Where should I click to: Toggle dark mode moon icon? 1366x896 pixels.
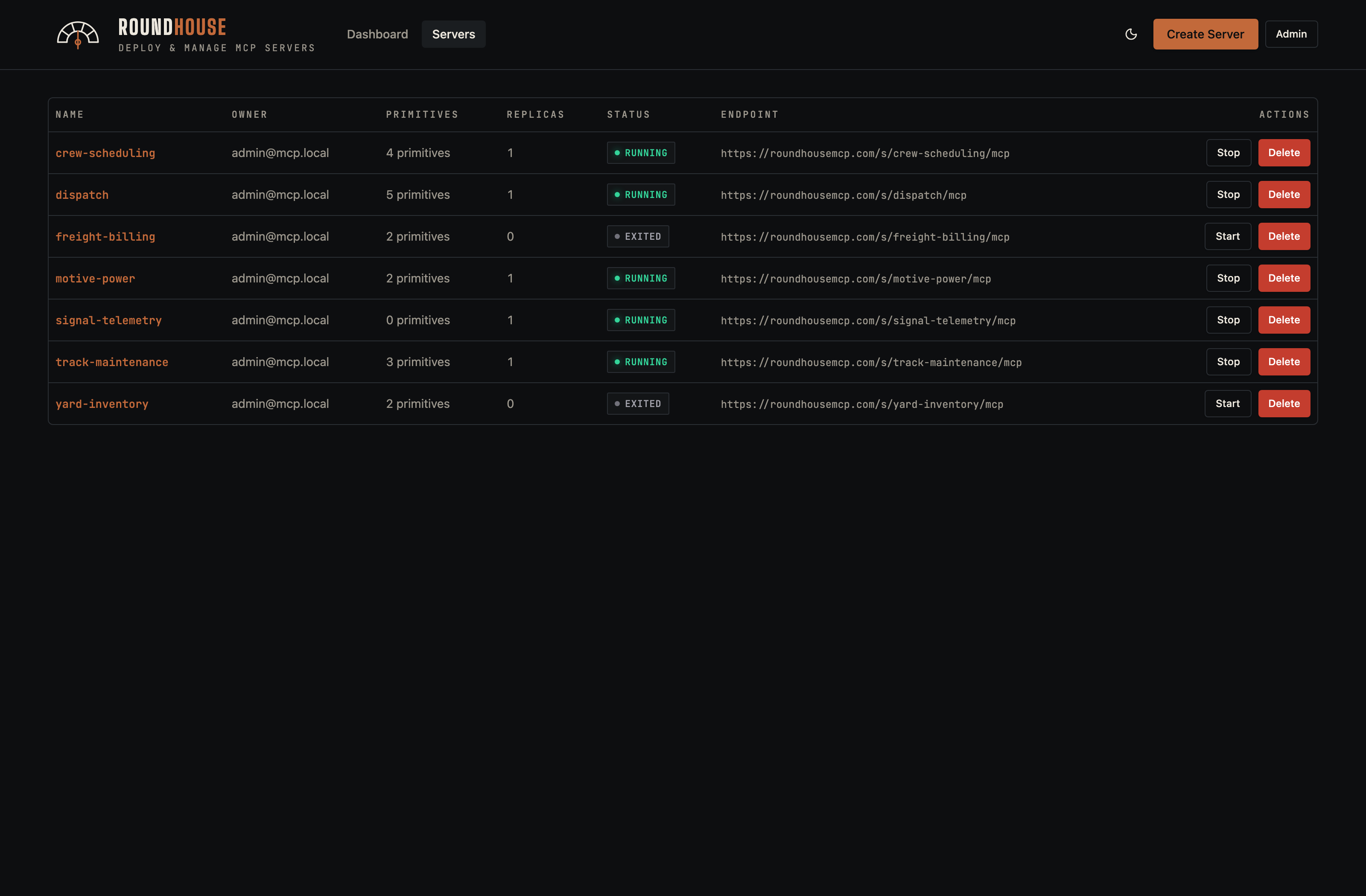[x=1131, y=35]
